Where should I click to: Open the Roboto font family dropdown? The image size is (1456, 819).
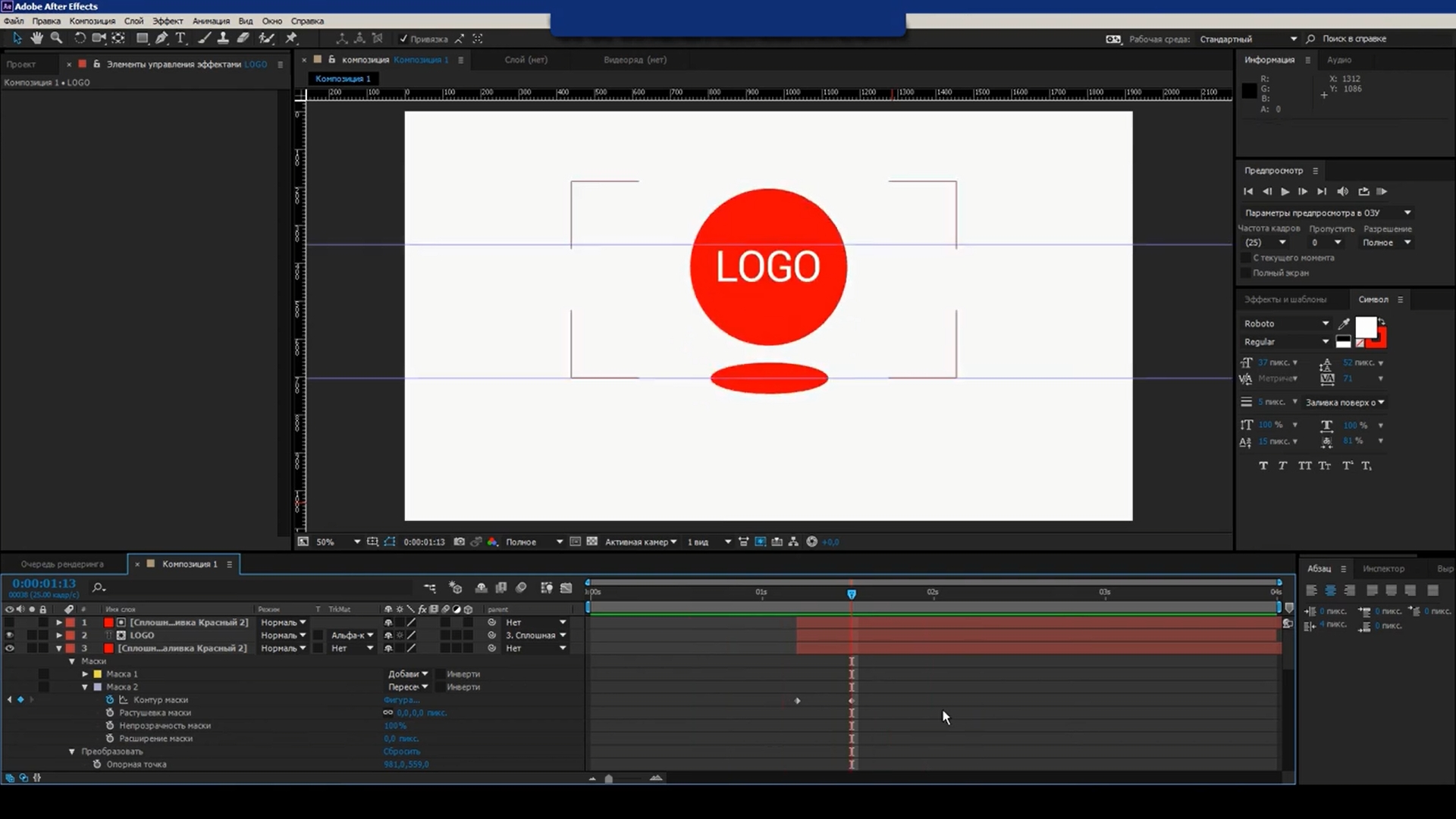click(x=1325, y=324)
